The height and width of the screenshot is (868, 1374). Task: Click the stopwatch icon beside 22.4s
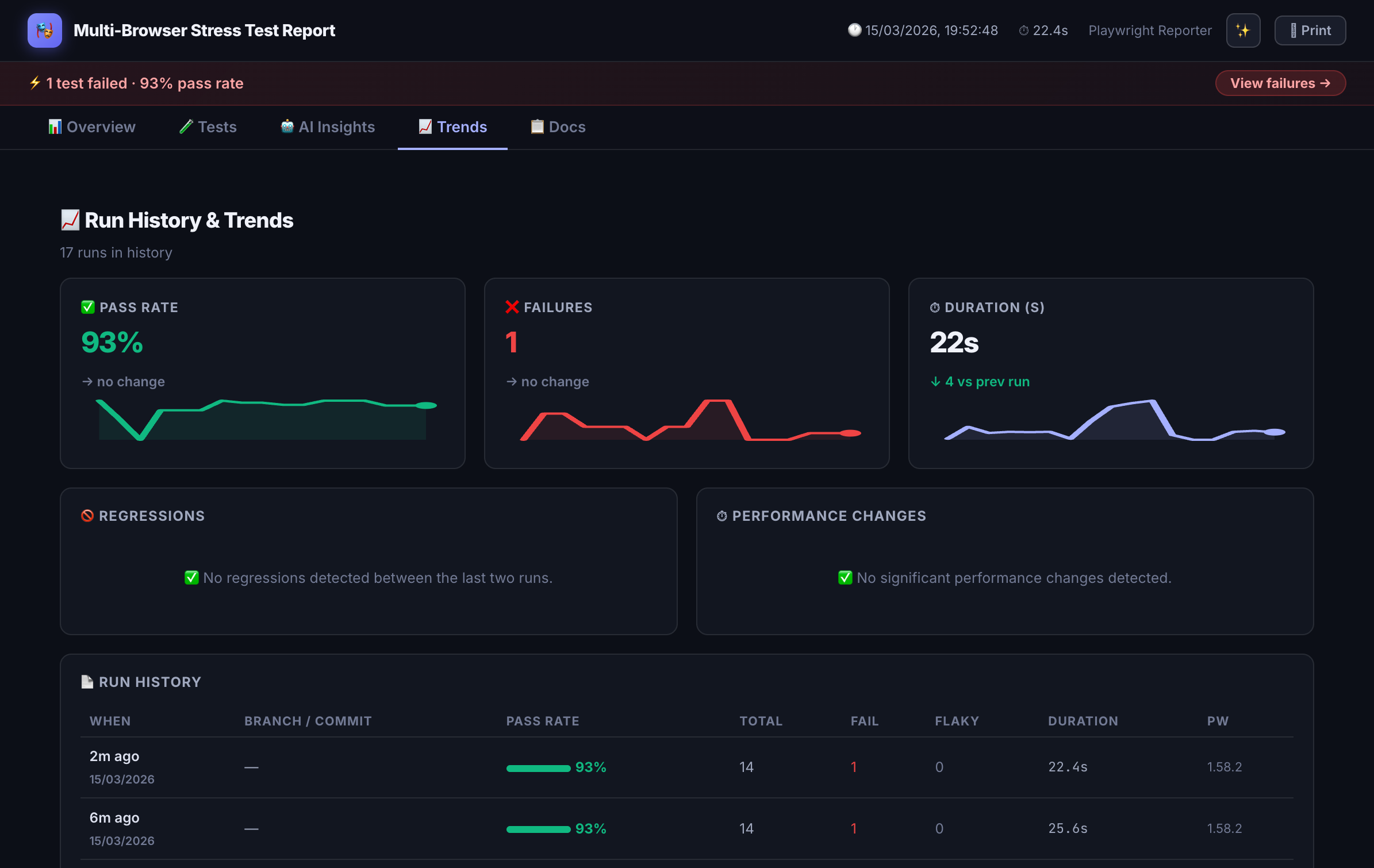click(1024, 30)
